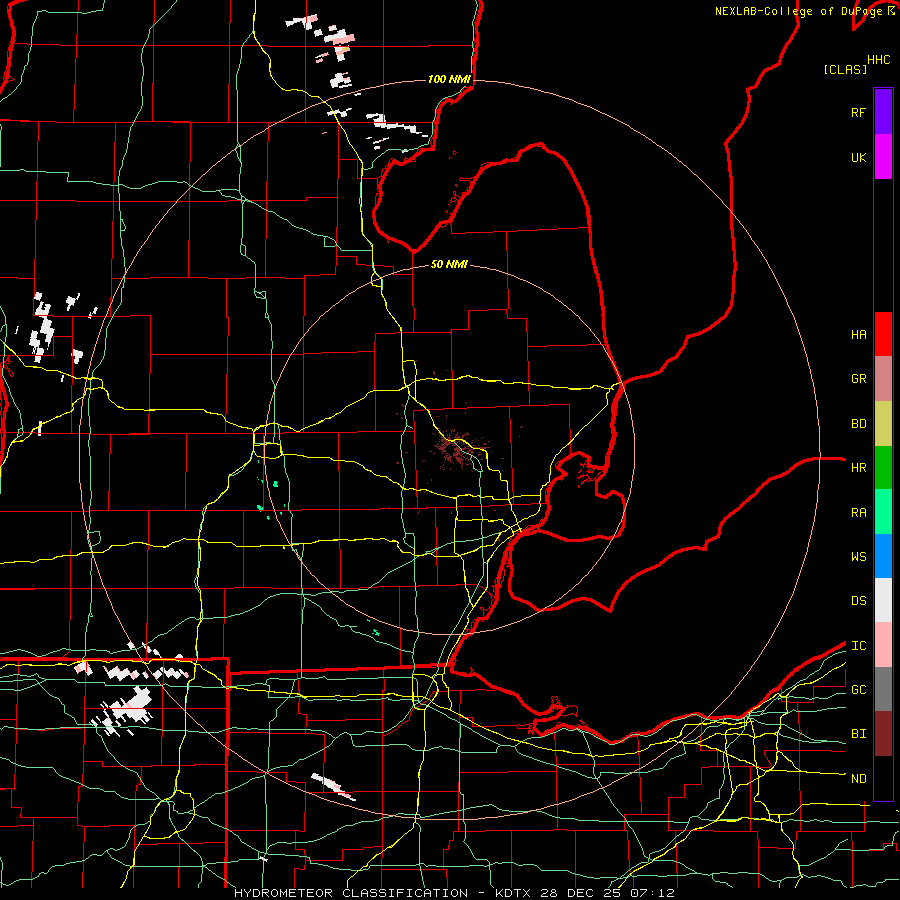Select the DS white legend block

[x=883, y=600]
